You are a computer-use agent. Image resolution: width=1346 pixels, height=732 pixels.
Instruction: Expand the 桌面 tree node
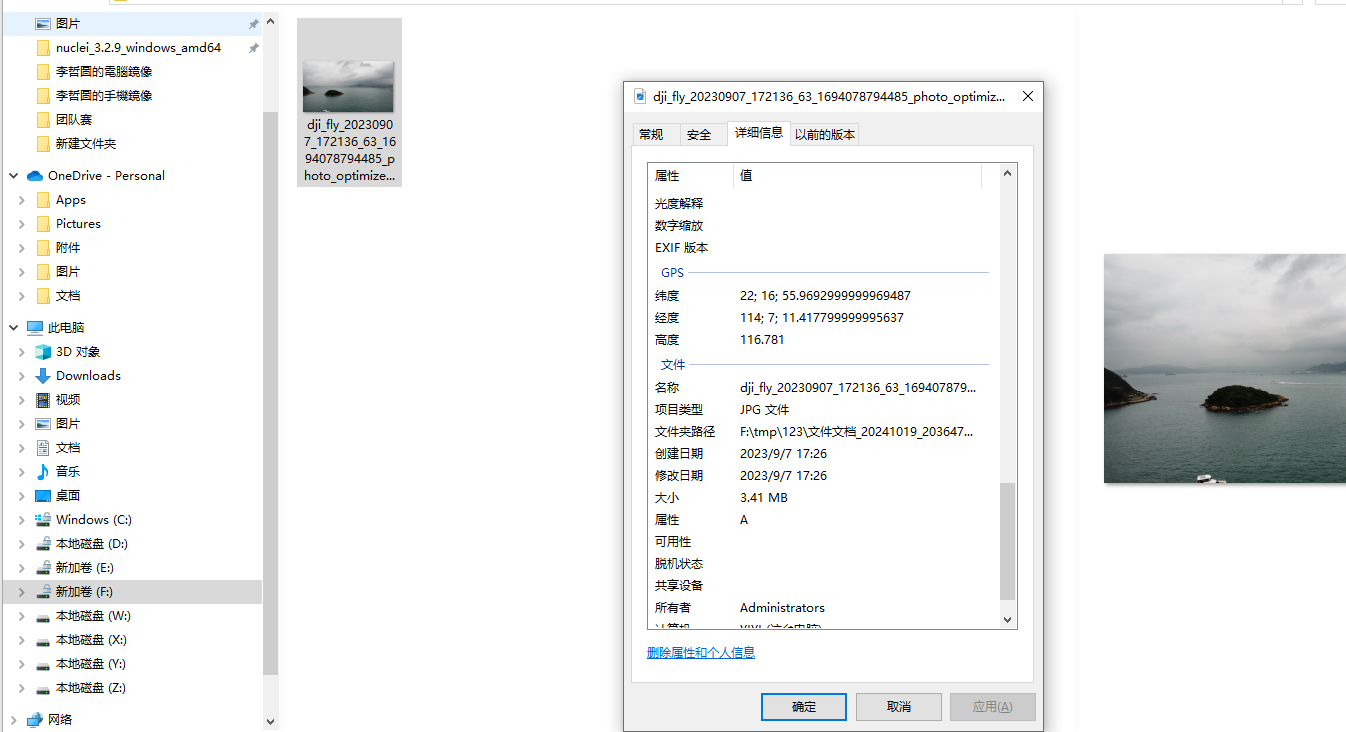[x=22, y=496]
